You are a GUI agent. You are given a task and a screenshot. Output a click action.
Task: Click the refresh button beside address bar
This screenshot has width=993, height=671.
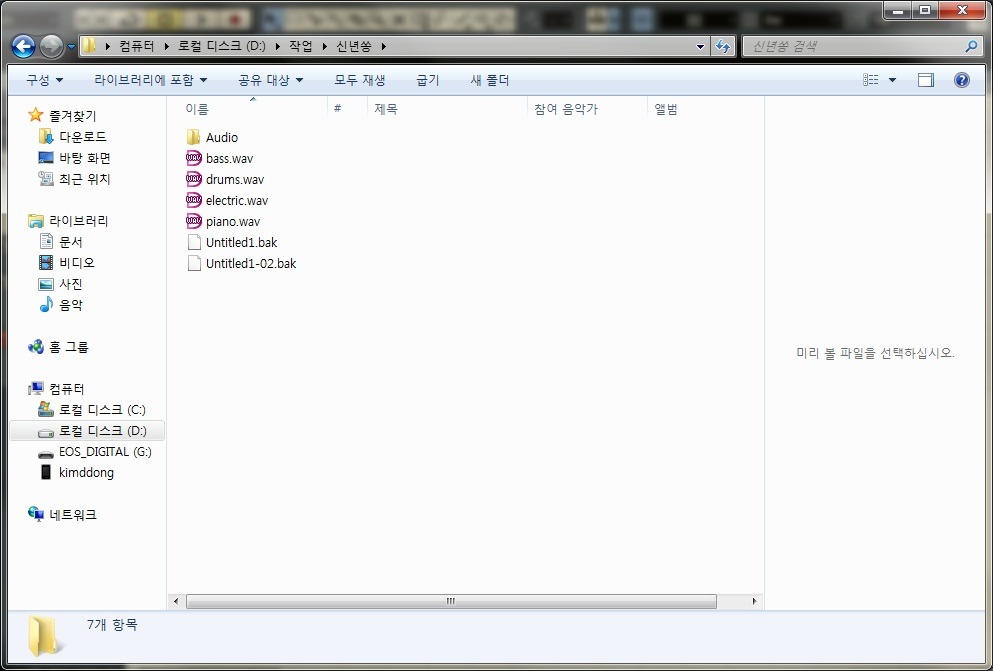coord(722,46)
